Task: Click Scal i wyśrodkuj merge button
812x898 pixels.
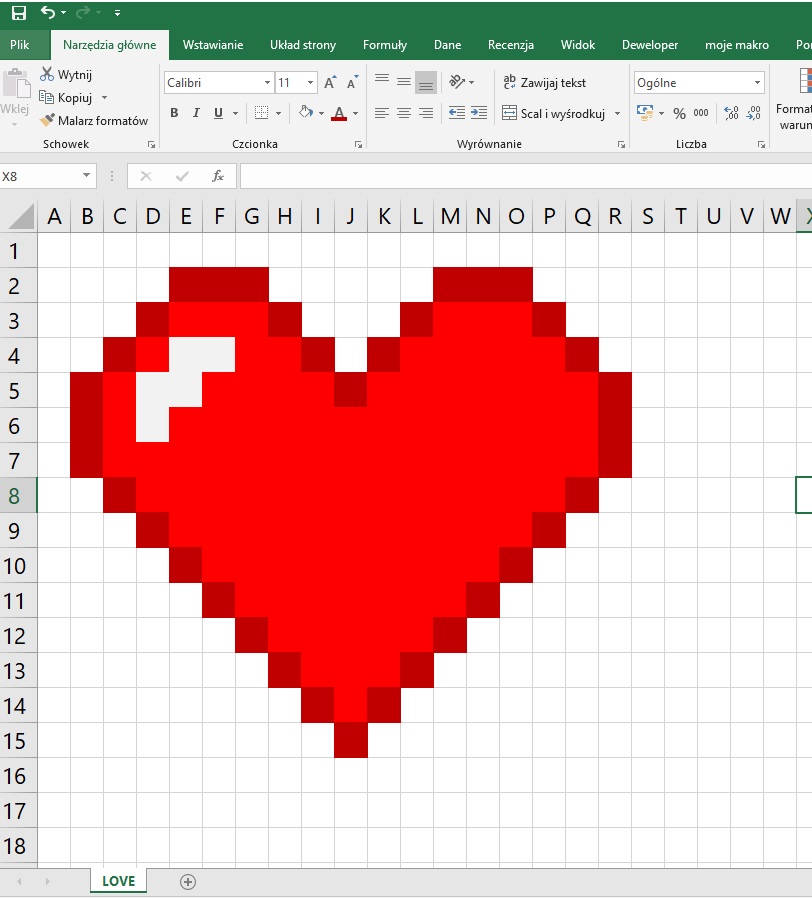Action: [554, 113]
